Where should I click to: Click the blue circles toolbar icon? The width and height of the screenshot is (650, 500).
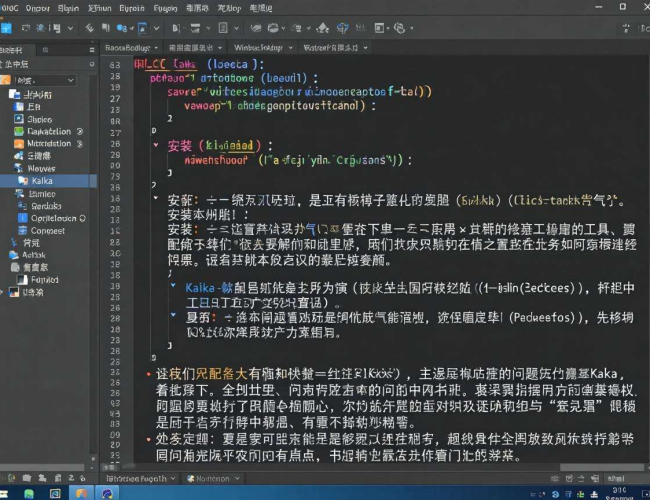pos(121,28)
